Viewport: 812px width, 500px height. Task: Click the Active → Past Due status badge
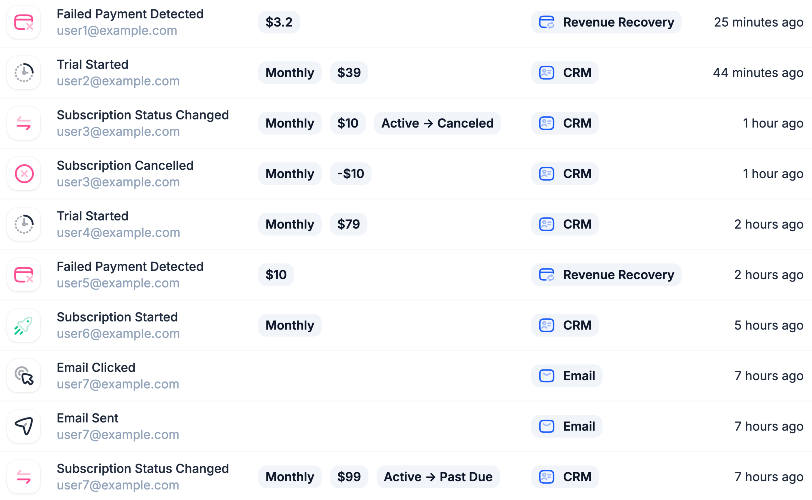pos(438,477)
